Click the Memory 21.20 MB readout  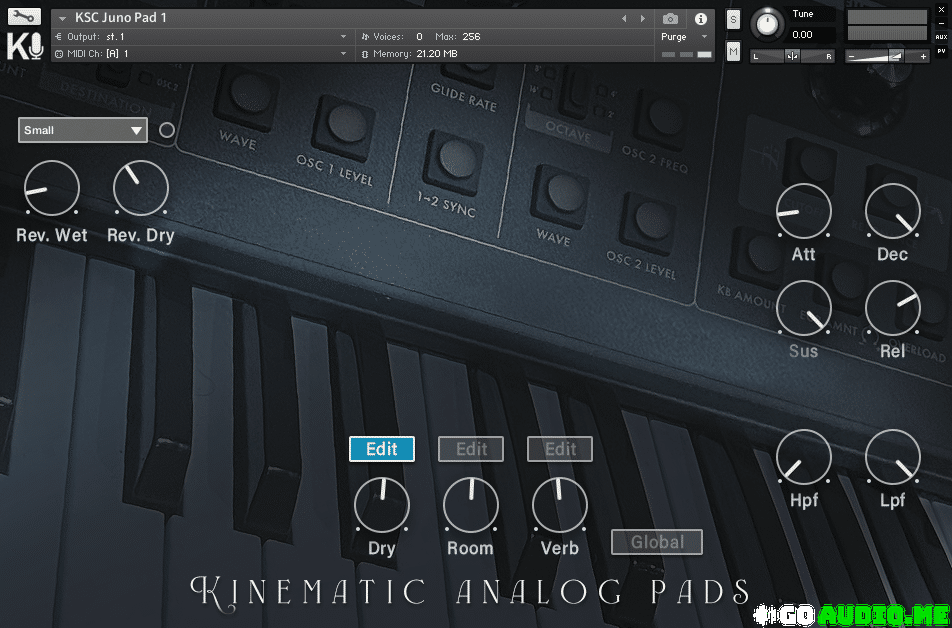(x=415, y=53)
